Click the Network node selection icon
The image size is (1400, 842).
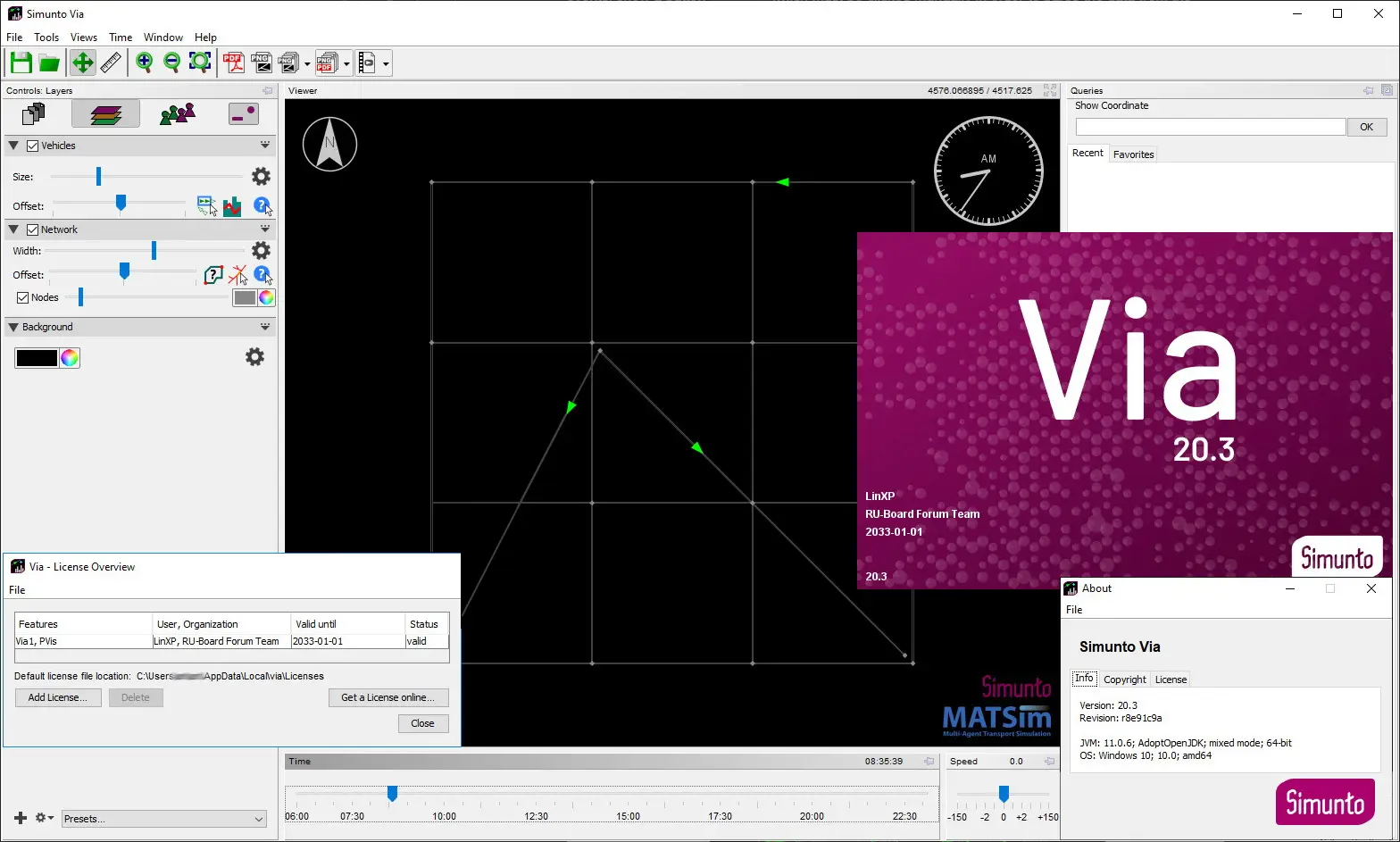[237, 275]
